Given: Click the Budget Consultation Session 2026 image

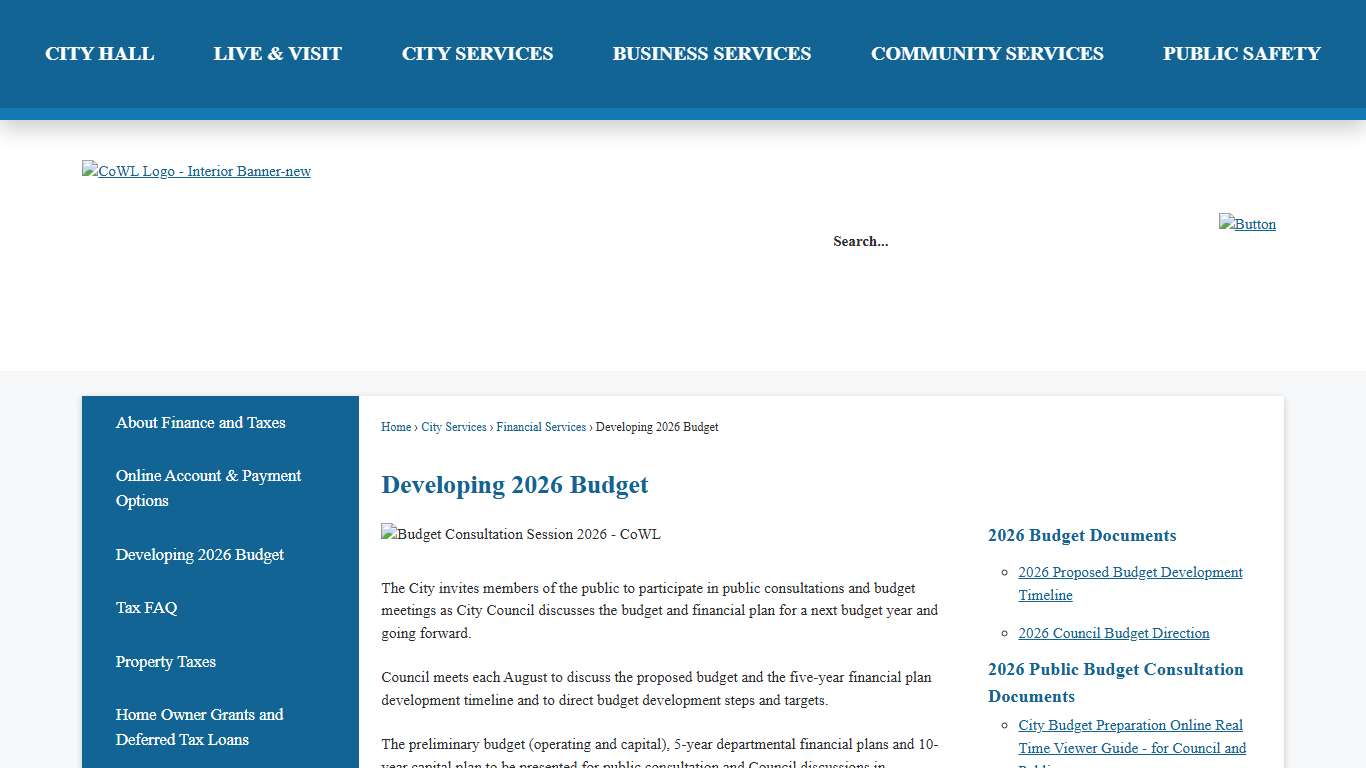Looking at the screenshot, I should click(x=520, y=534).
